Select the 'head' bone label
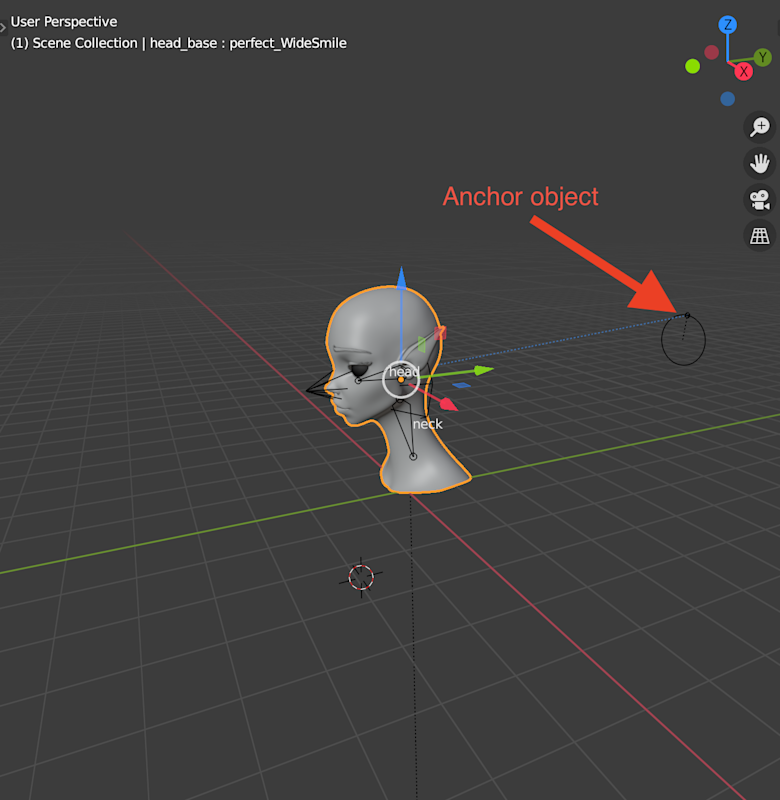The height and width of the screenshot is (800, 780). pos(404,371)
